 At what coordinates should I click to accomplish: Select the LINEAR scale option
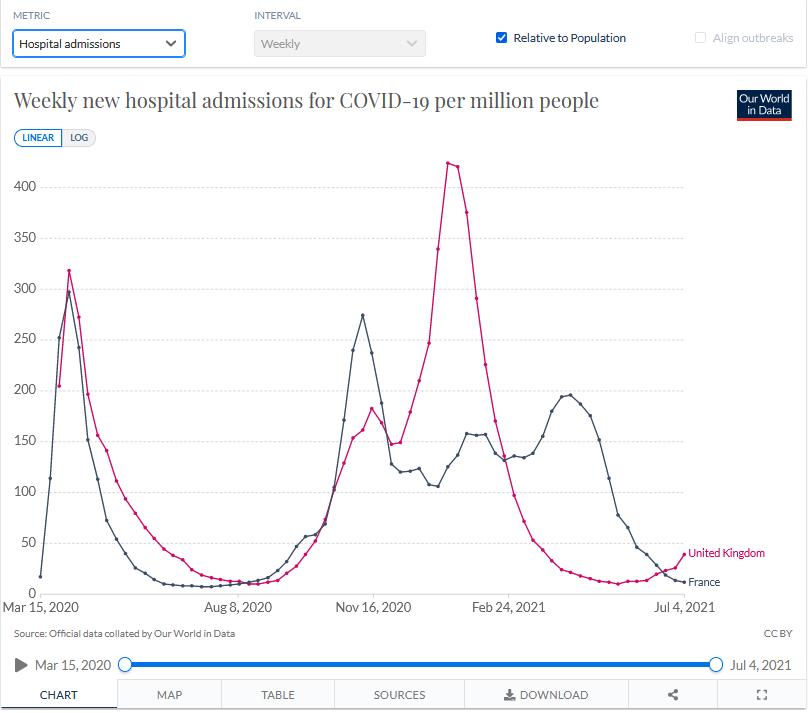38,138
